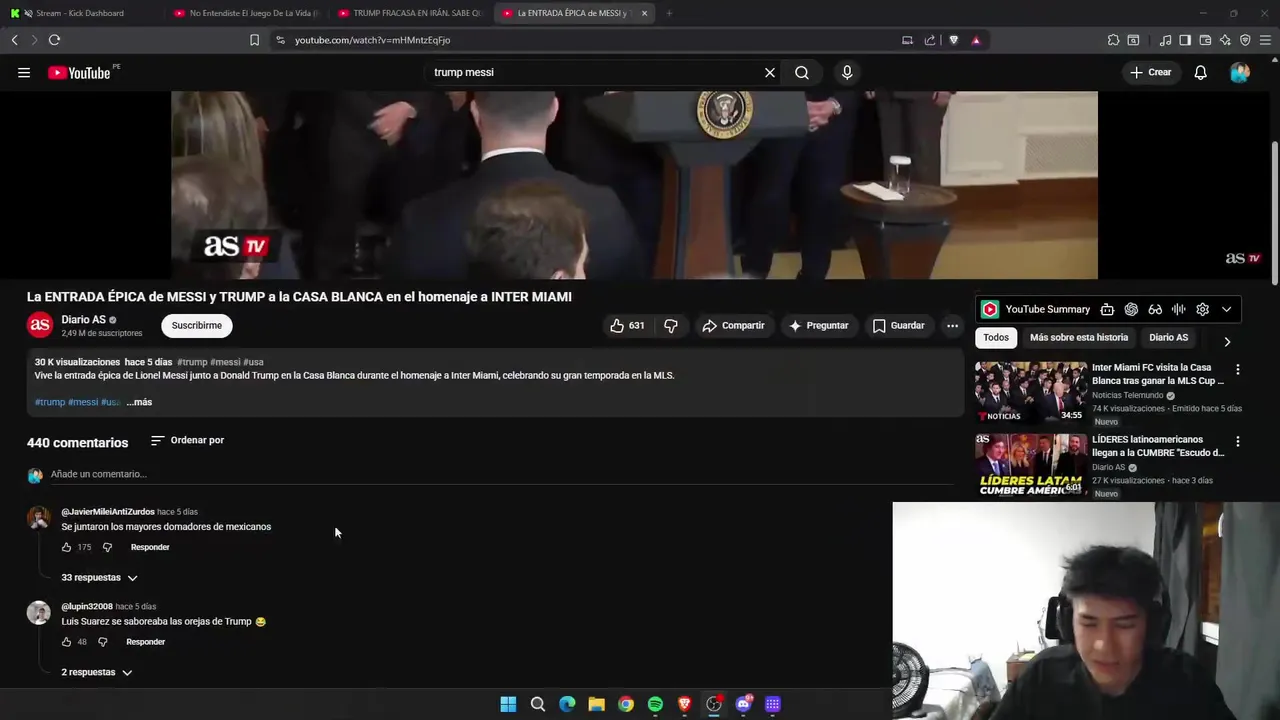Viewport: 1280px width, 720px height.
Task: Open the Diario AS channel avatar
Action: point(40,325)
